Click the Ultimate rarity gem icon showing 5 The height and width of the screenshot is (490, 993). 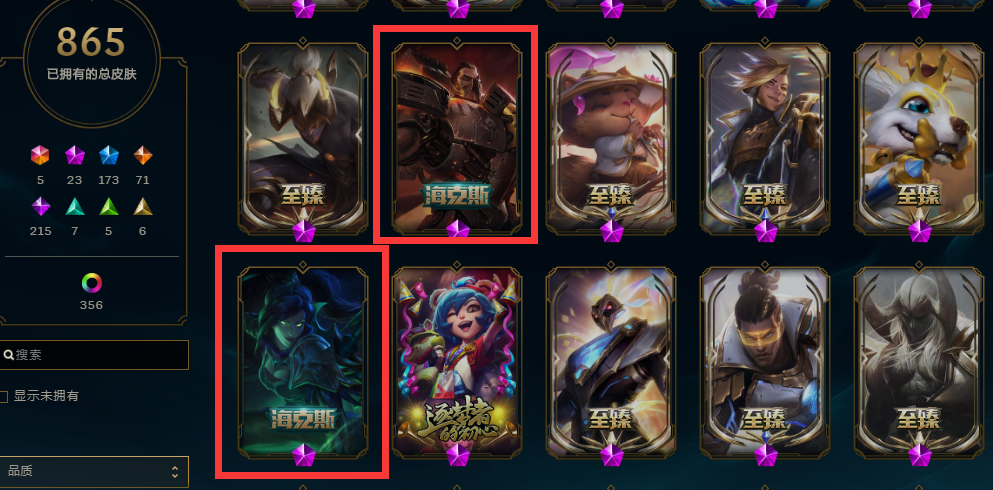pyautogui.click(x=40, y=155)
